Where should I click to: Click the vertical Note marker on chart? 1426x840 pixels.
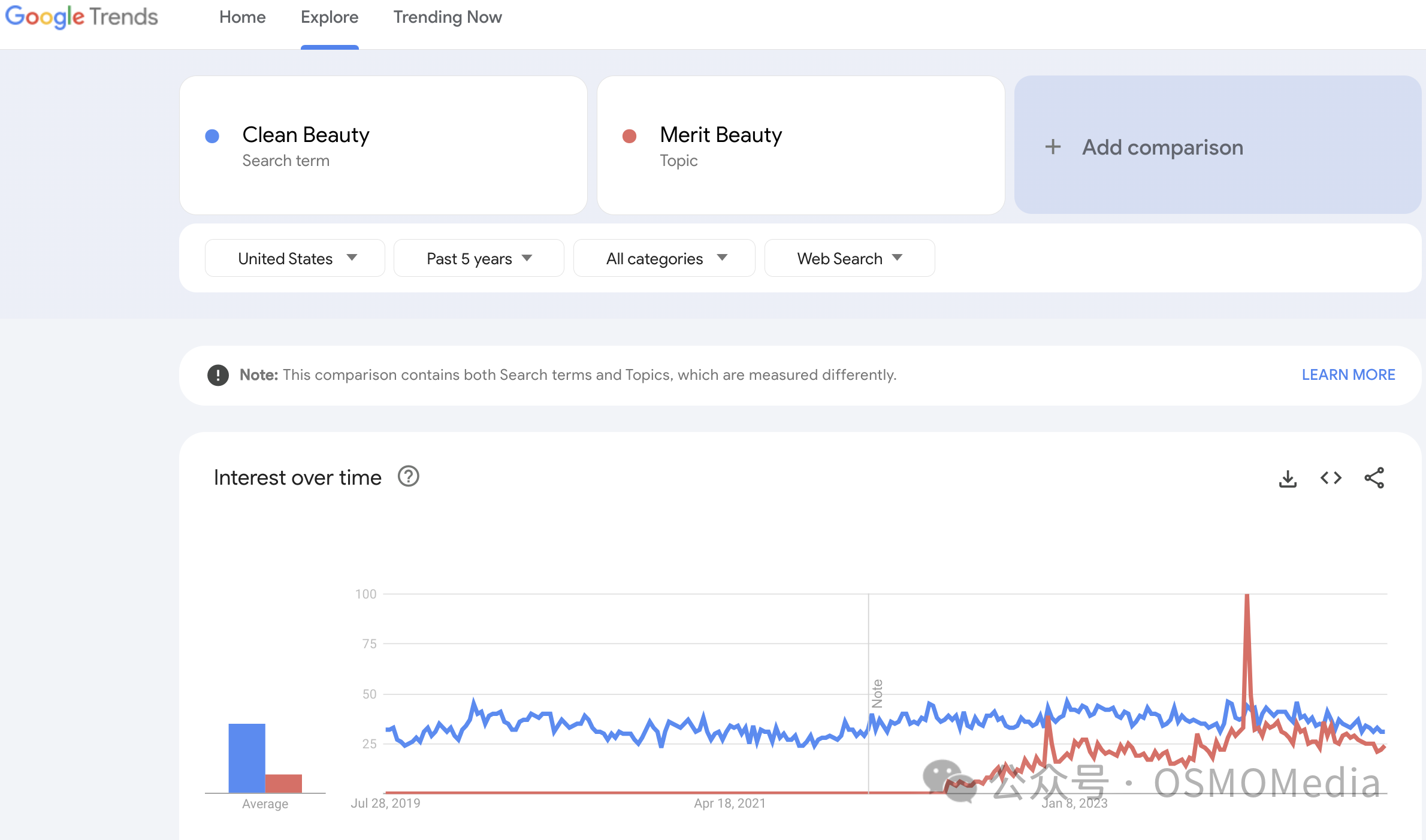pyautogui.click(x=877, y=693)
